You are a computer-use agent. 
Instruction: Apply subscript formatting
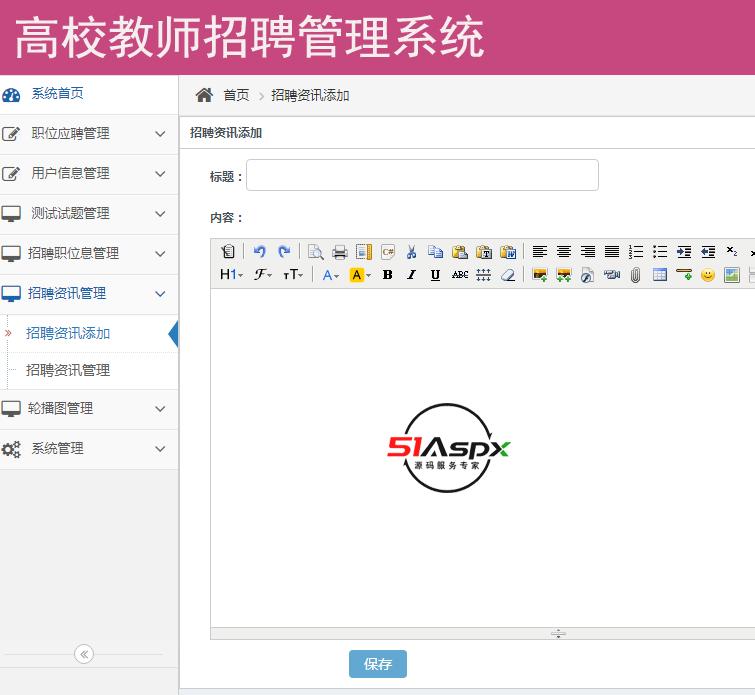[732, 251]
